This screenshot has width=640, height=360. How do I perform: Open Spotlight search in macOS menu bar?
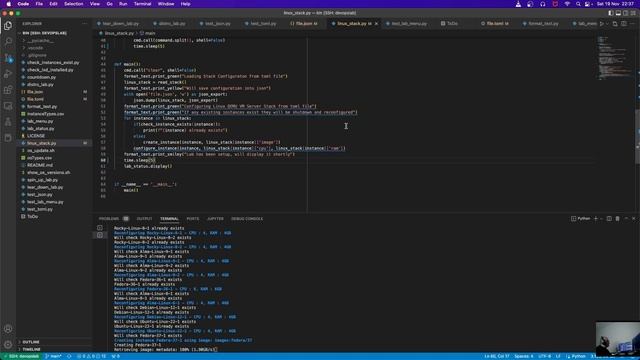tap(578, 4)
